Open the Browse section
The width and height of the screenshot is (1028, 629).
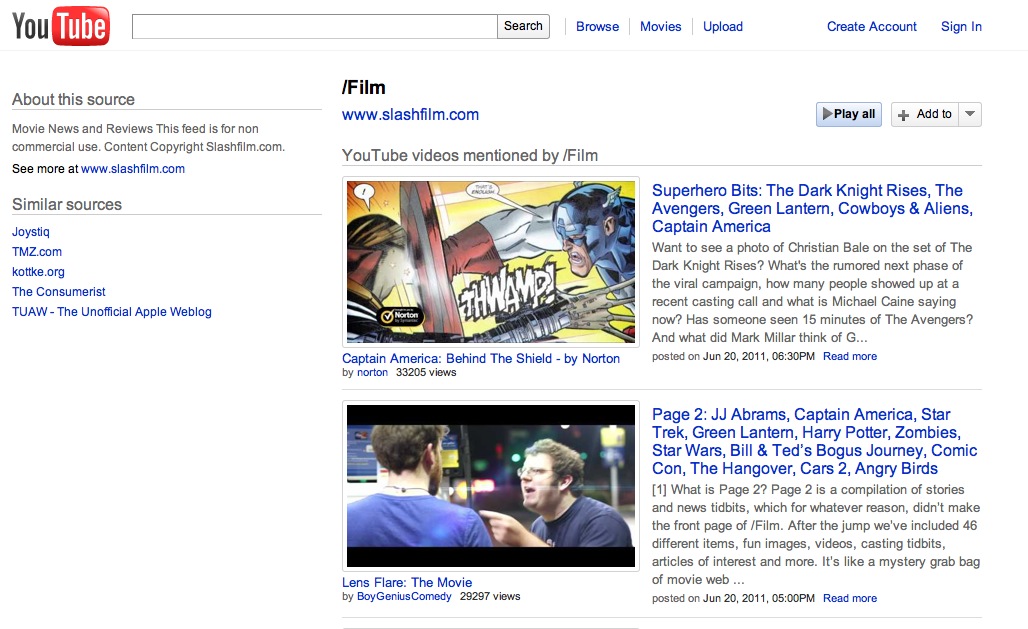tap(597, 27)
